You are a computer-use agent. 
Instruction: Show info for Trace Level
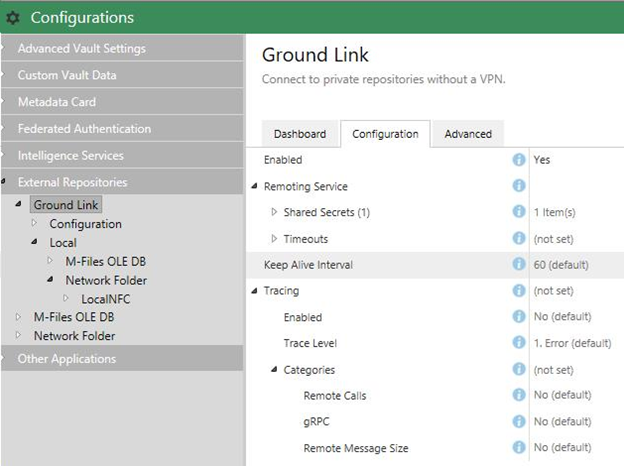point(519,342)
